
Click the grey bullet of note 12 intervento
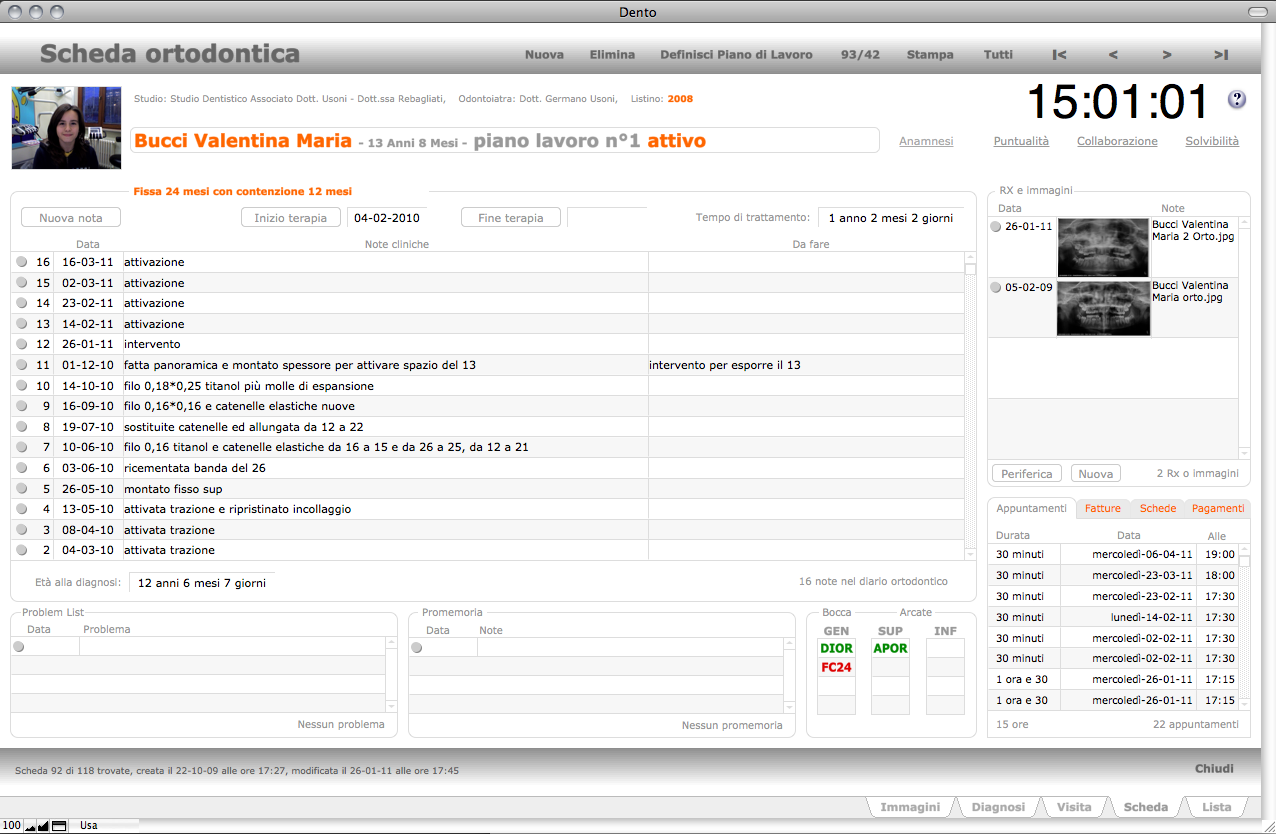(22, 344)
